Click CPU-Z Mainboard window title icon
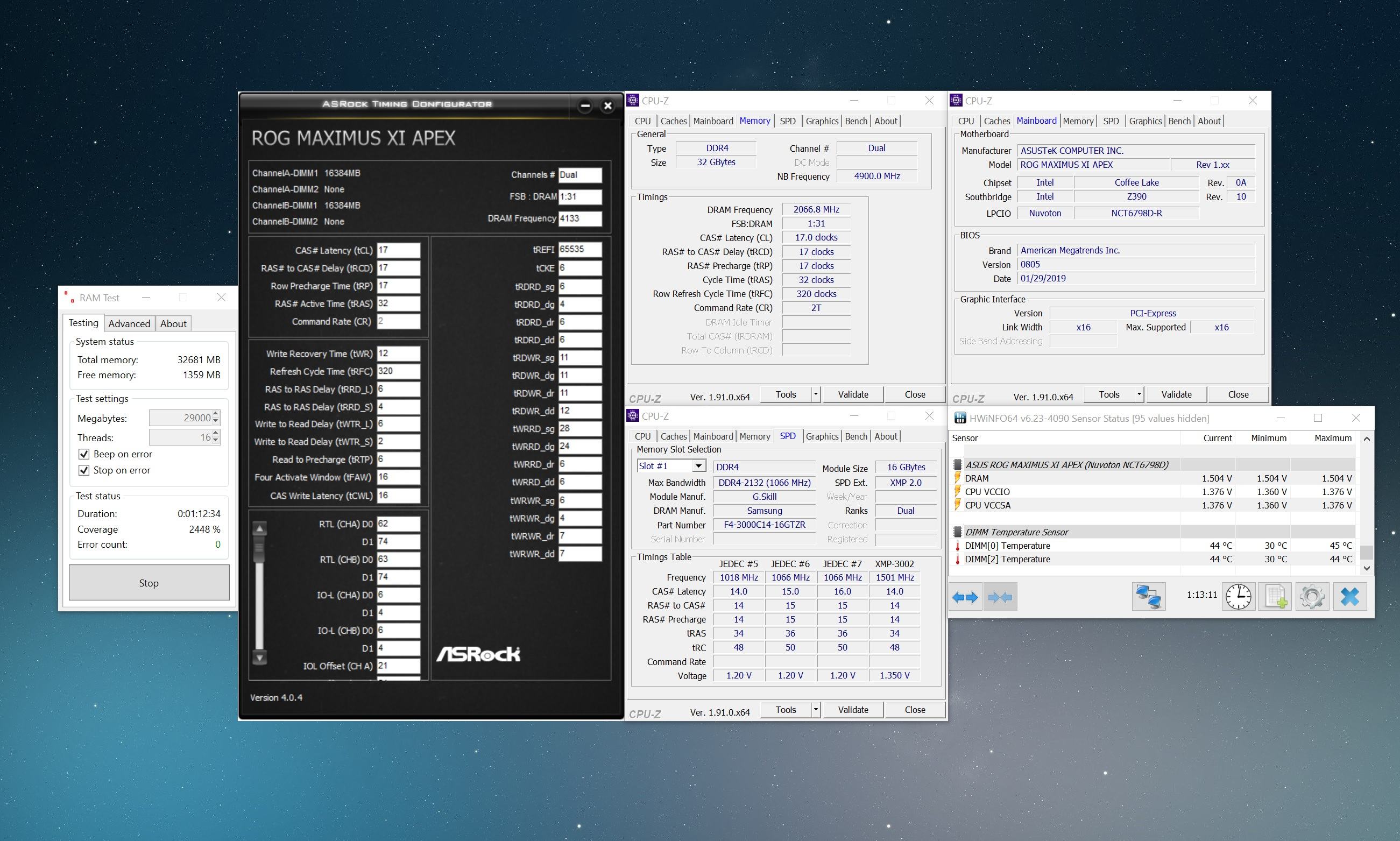This screenshot has width=1400, height=841. 956,101
